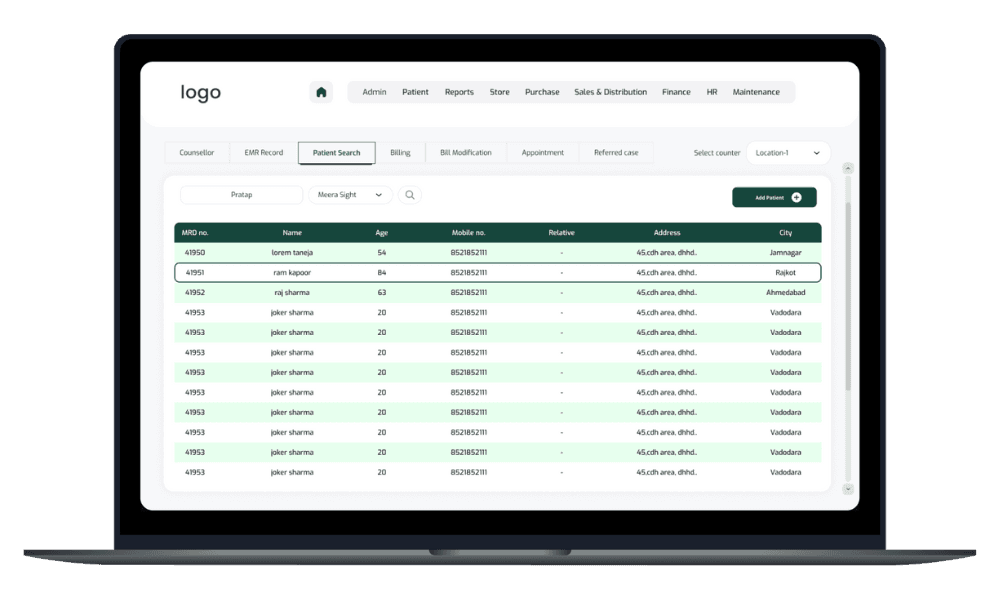Click age 63 in raj sharma row
The height and width of the screenshot is (600, 1000).
pos(381,293)
